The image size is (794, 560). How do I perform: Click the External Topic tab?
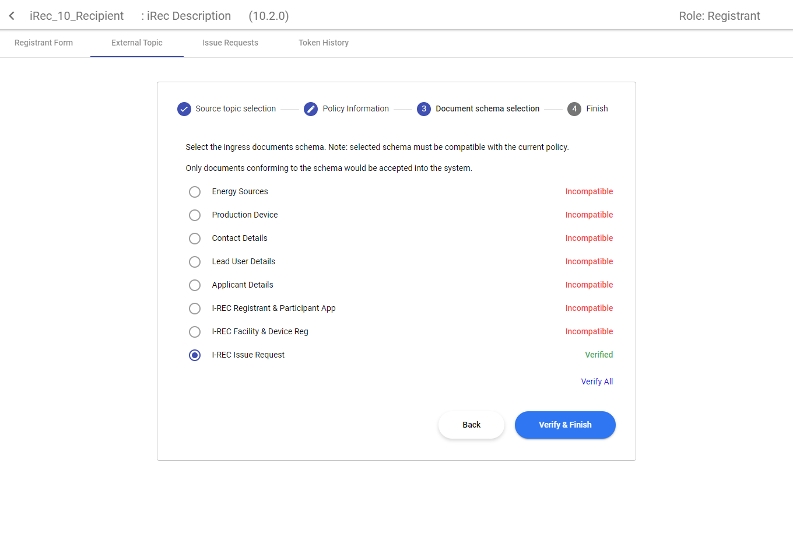tap(137, 43)
